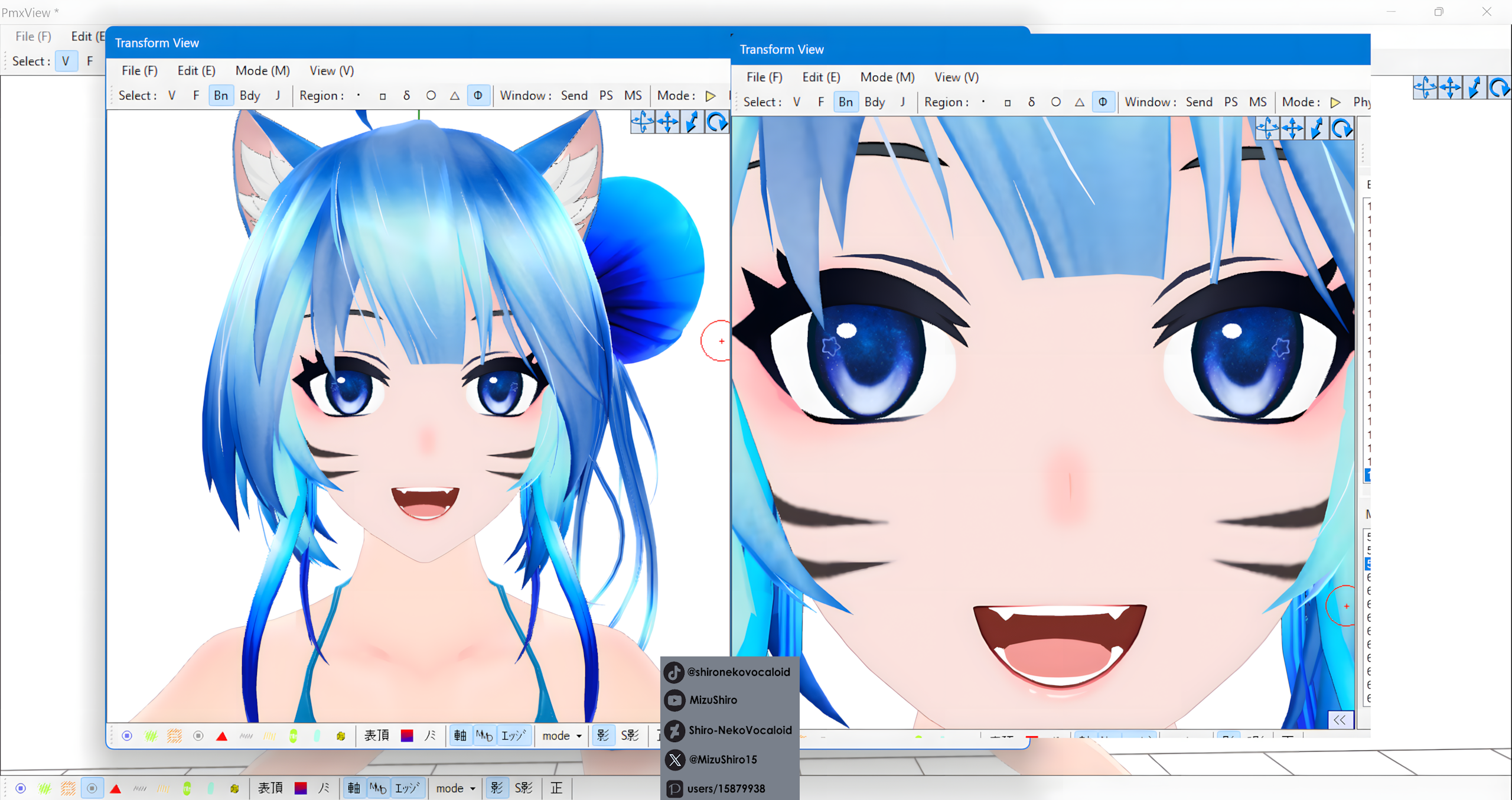Screen dimensions: 1512x800
Task: Toggle F face selection in left Transform View
Action: click(x=196, y=96)
